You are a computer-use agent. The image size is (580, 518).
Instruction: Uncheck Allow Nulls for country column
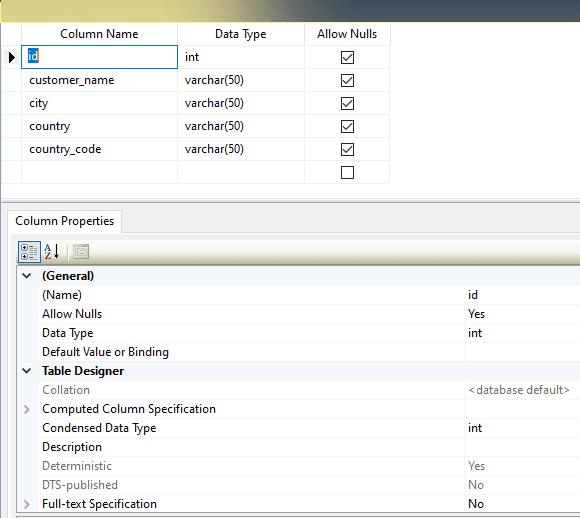click(x=347, y=126)
